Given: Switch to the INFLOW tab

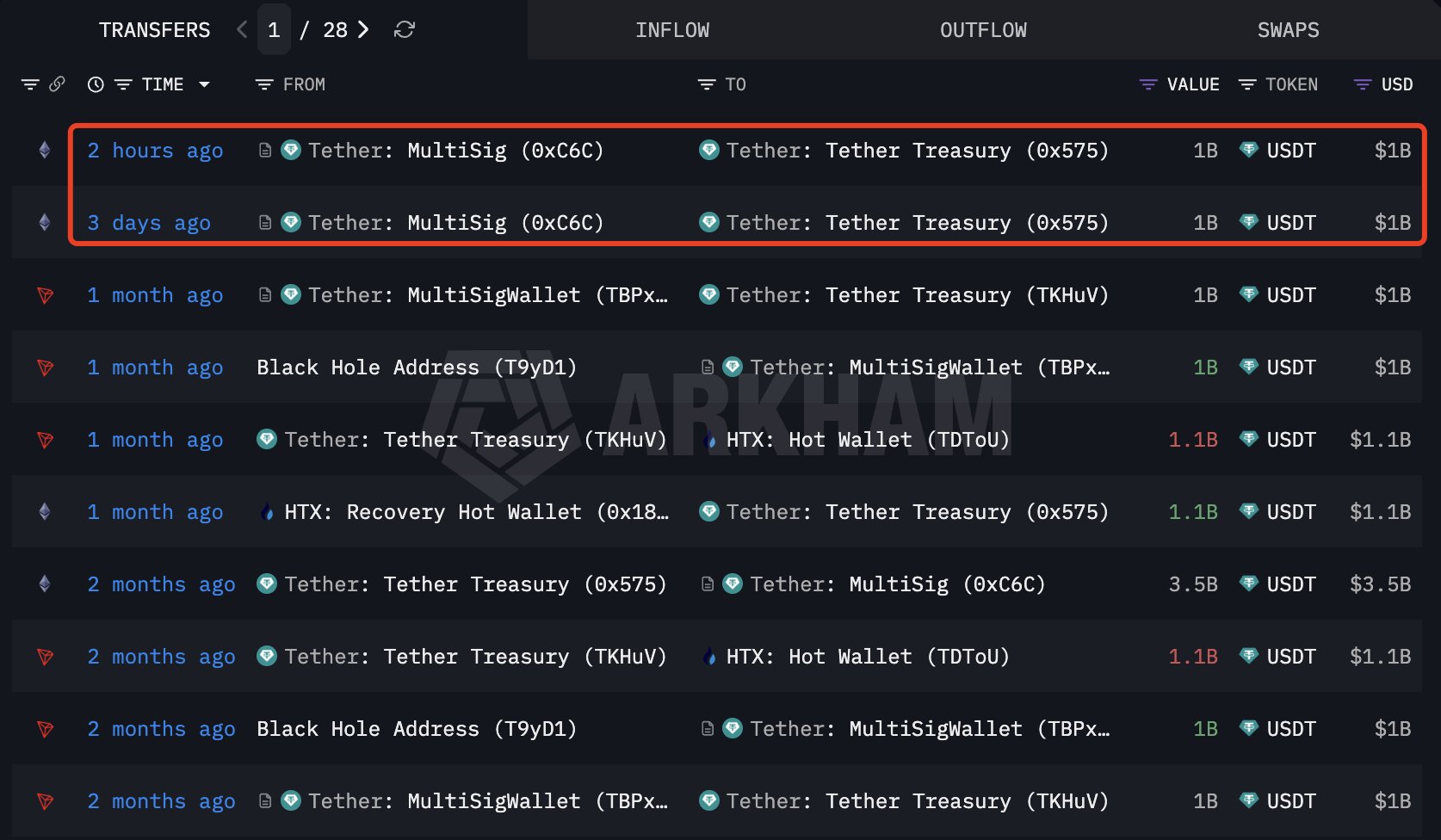Looking at the screenshot, I should click(x=672, y=30).
